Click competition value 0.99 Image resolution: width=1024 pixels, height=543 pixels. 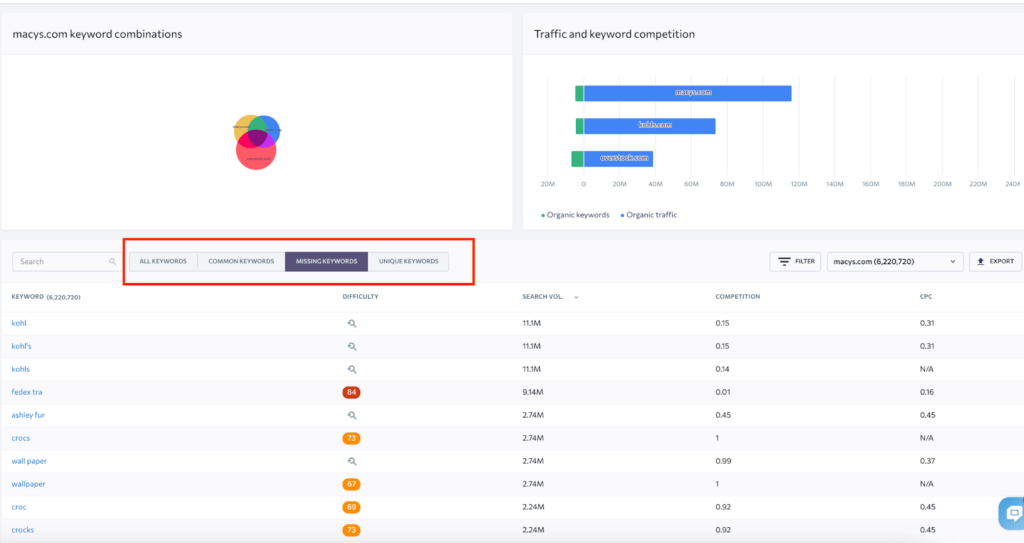click(723, 461)
